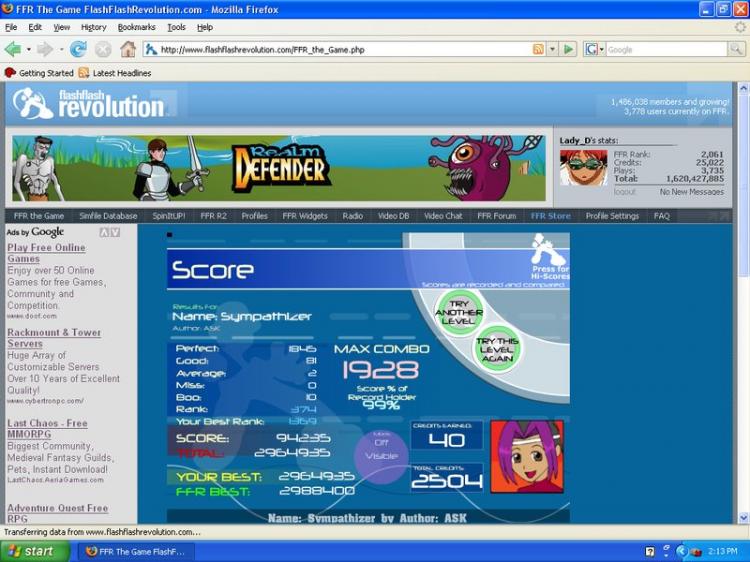Click the FlashFlash Revolution logo
750x562 pixels.
(88, 103)
